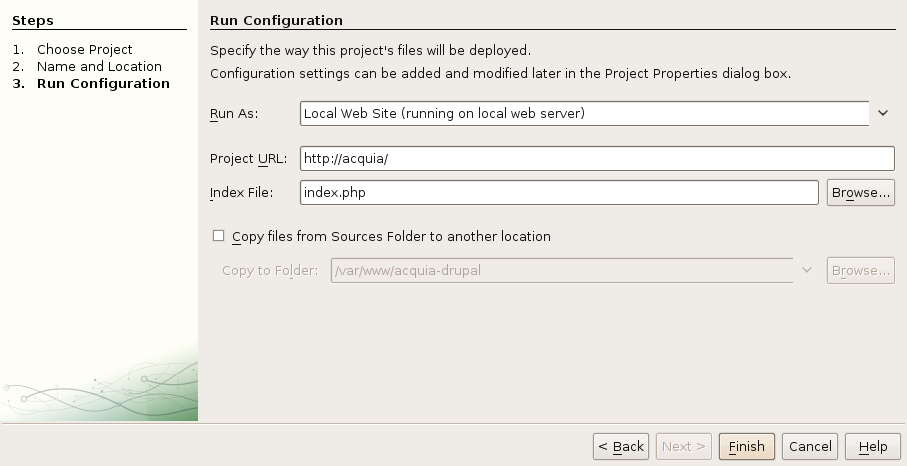This screenshot has width=907, height=466.
Task: Click the Project URL label
Action: point(248,158)
